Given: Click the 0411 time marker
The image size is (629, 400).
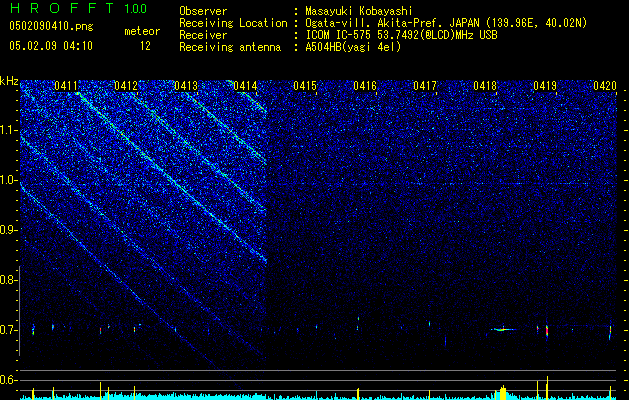Looking at the screenshot, I should point(66,86).
